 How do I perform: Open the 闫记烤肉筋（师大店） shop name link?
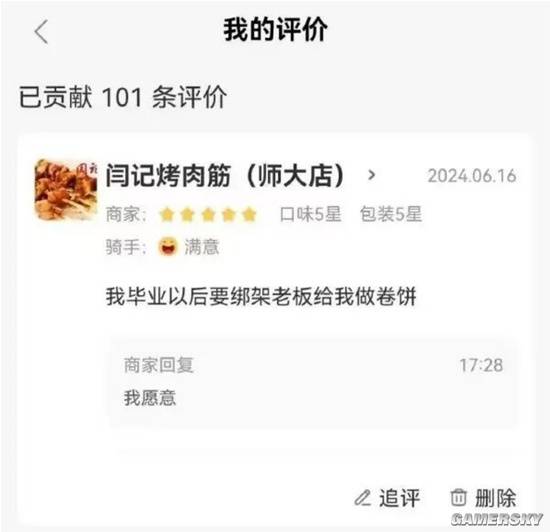pos(225,175)
